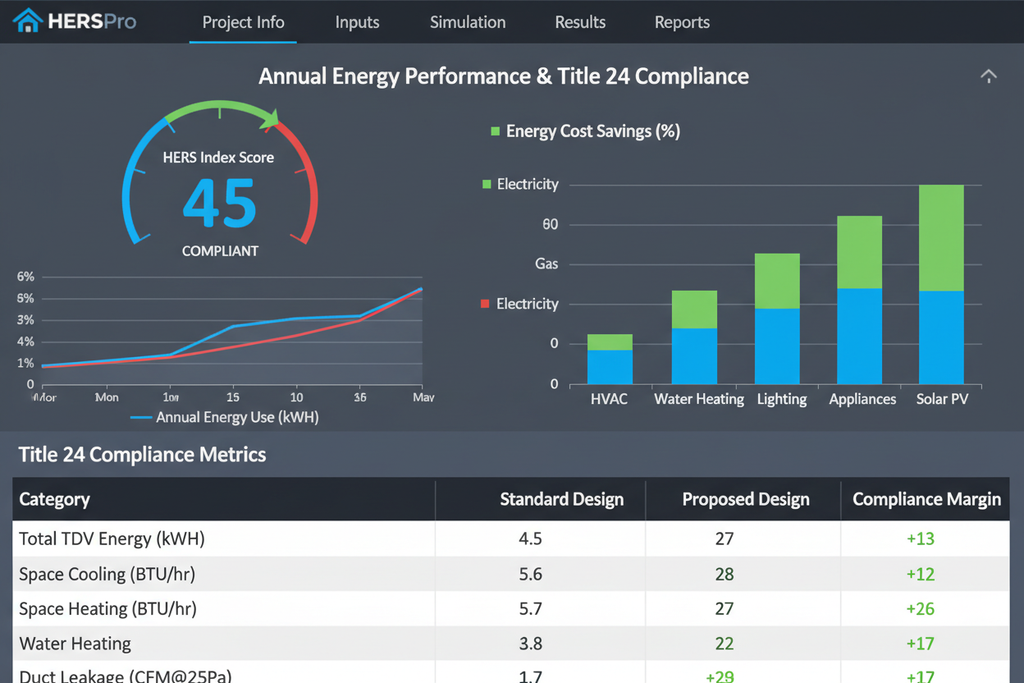Click the 3.8 Standard Design value
This screenshot has height=683, width=1024.
[x=530, y=644]
